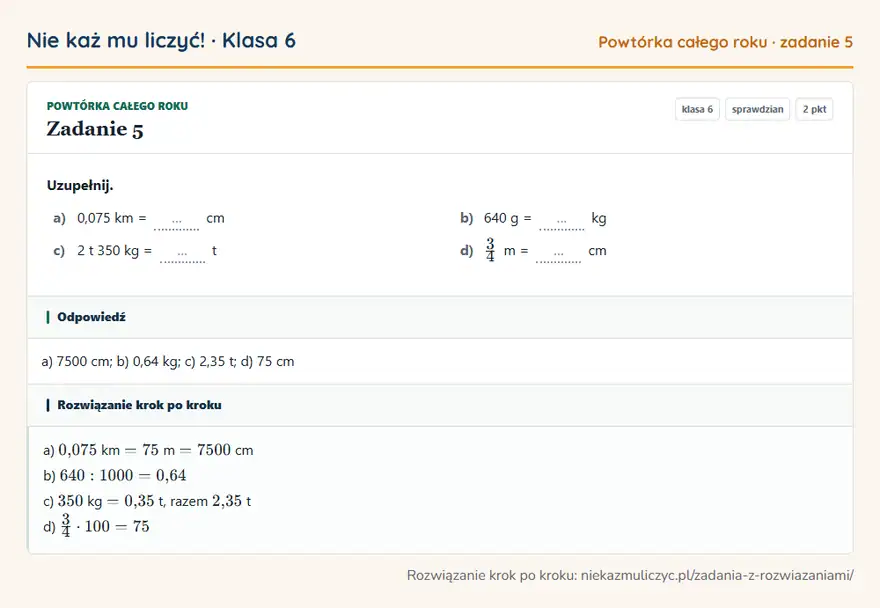Click 'Powtórka całego roku · zadanie 5' header text
The image size is (880, 608).
tap(725, 42)
